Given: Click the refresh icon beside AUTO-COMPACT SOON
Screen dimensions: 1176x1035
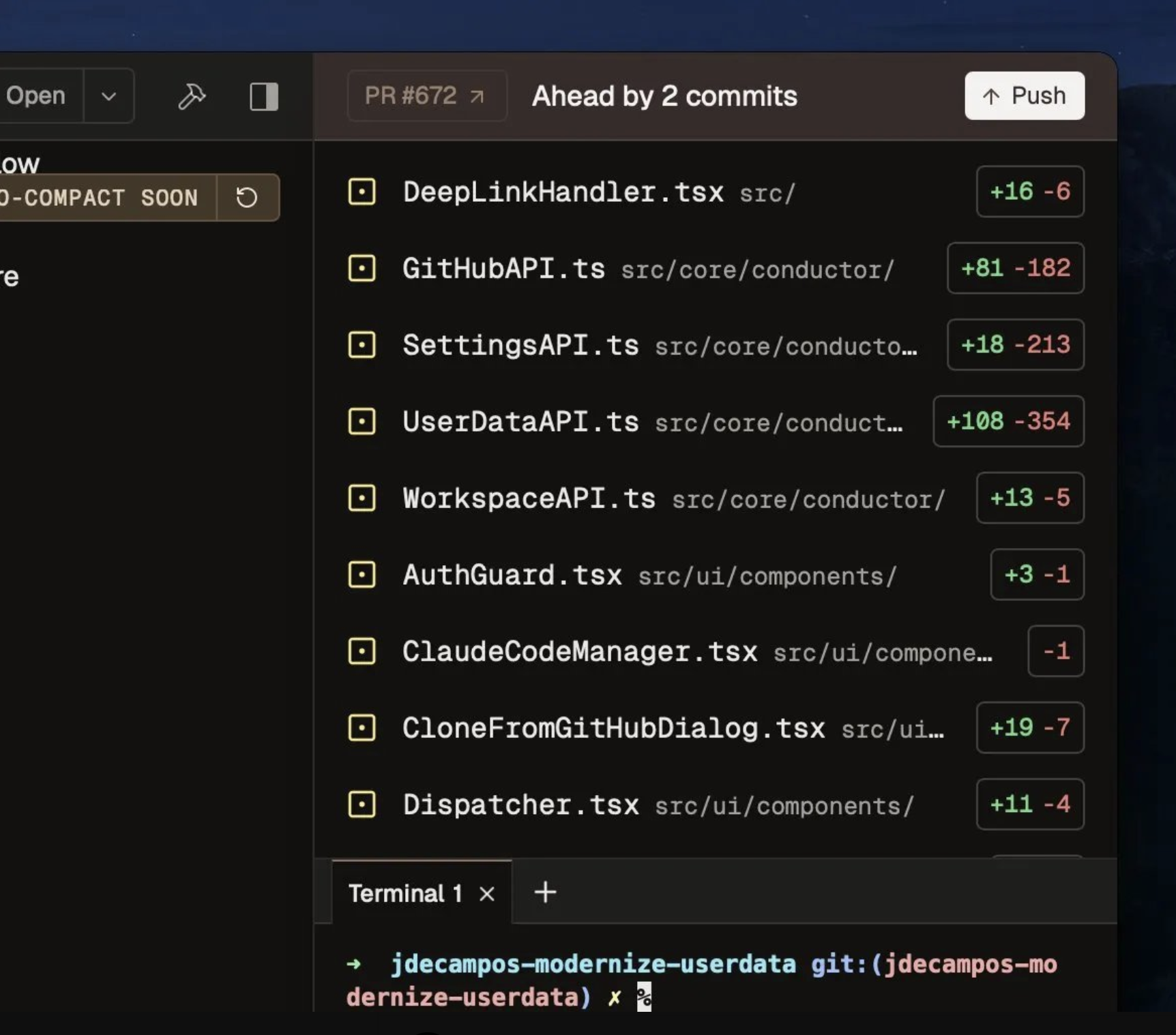Looking at the screenshot, I should coord(247,197).
